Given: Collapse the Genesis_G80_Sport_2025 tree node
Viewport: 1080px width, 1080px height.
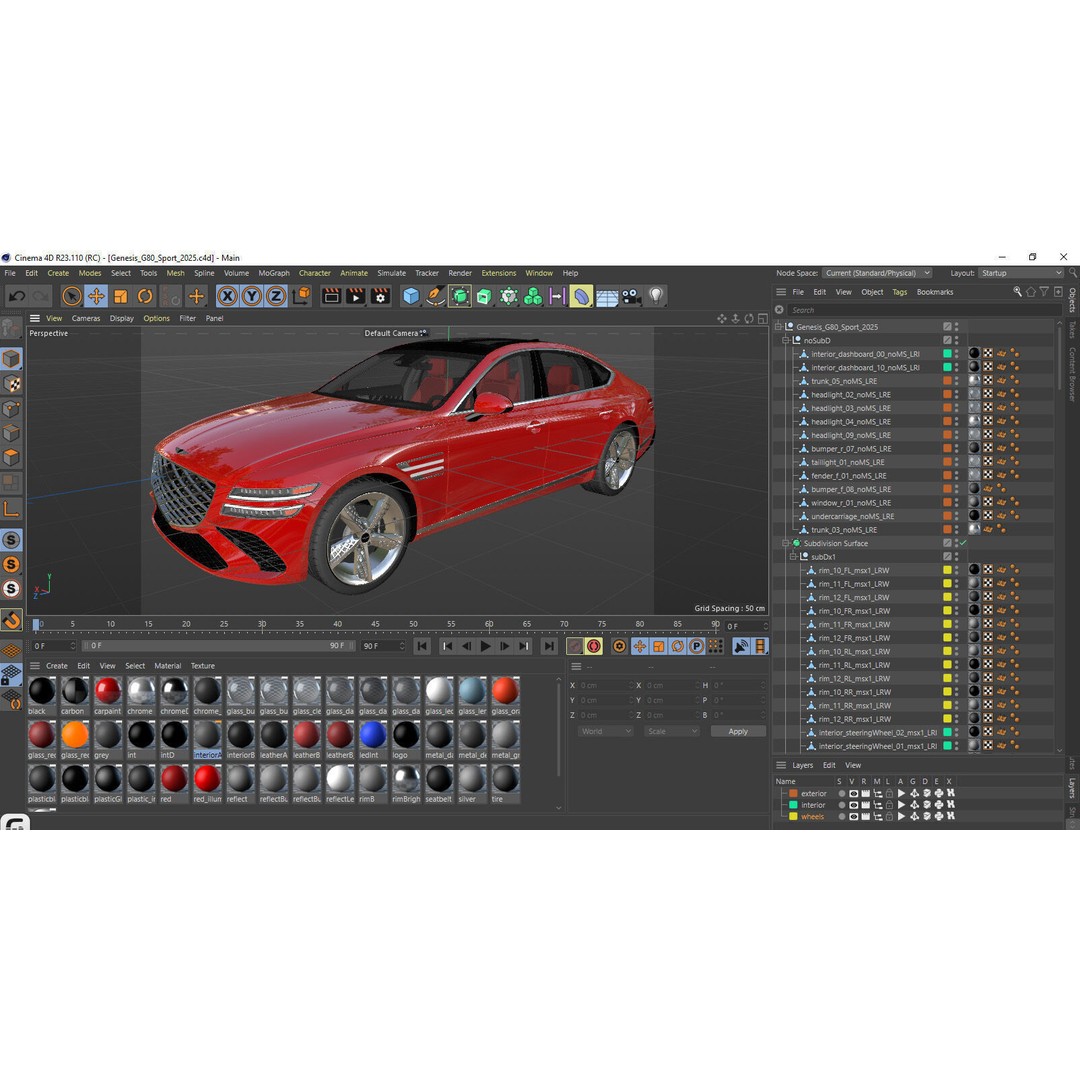Looking at the screenshot, I should 778,326.
